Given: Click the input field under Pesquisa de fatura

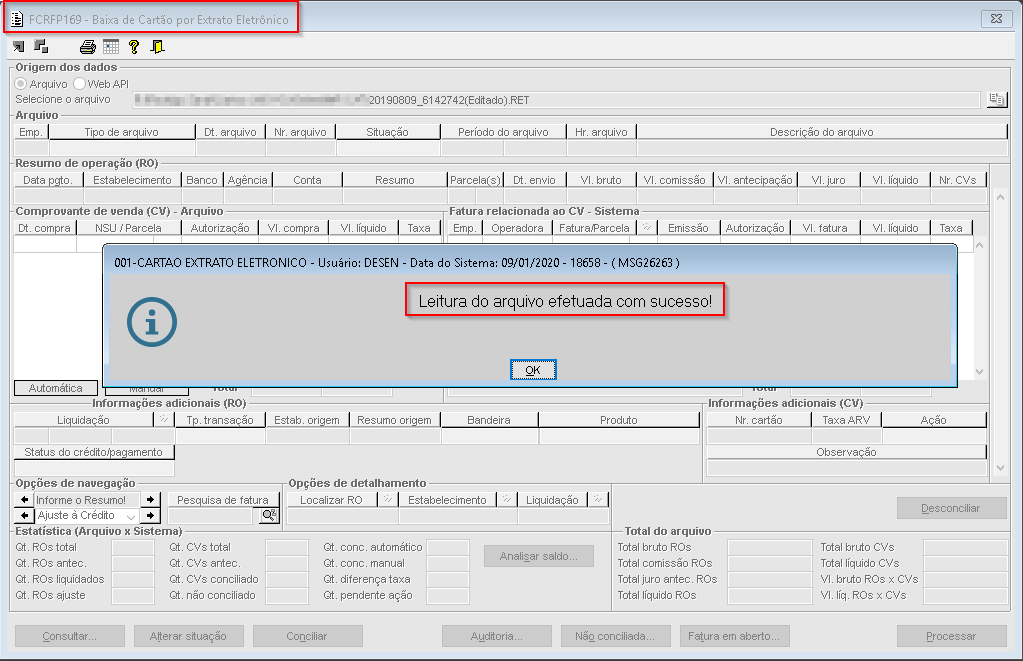Looking at the screenshot, I should (210, 516).
